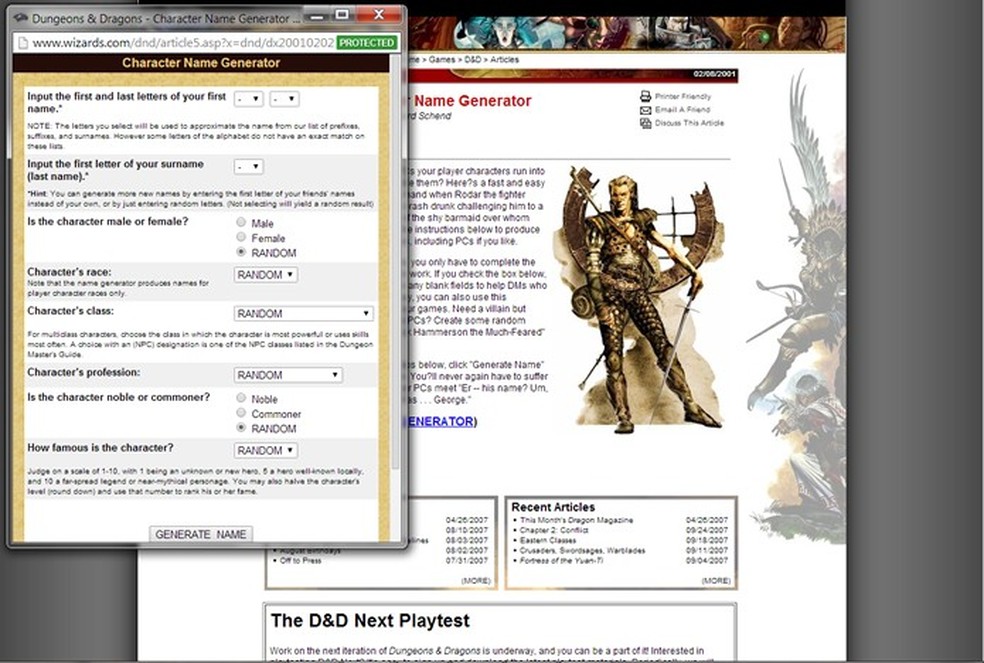Choose Commoner for the noble or commoner question

tap(240, 413)
